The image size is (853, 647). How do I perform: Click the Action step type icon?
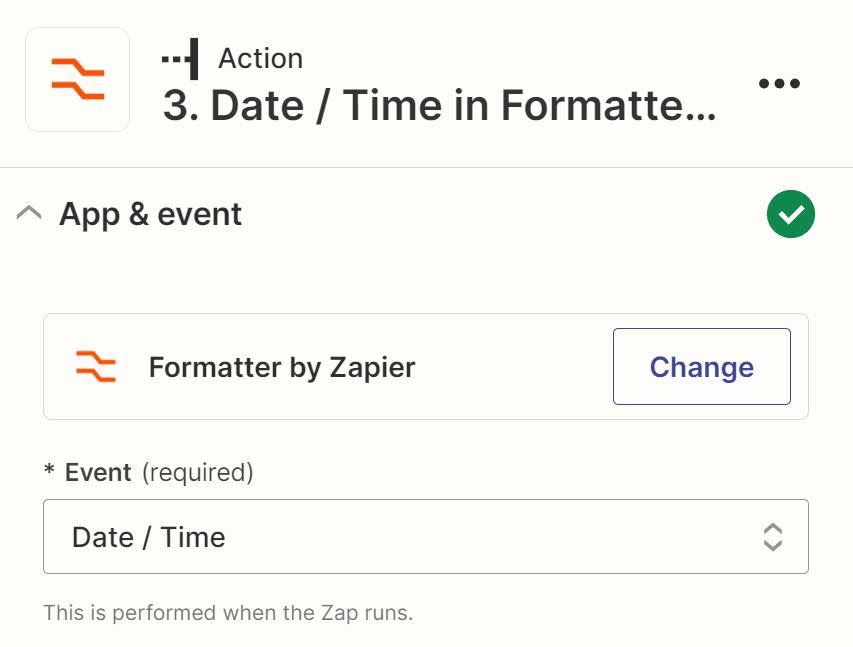pyautogui.click(x=180, y=59)
